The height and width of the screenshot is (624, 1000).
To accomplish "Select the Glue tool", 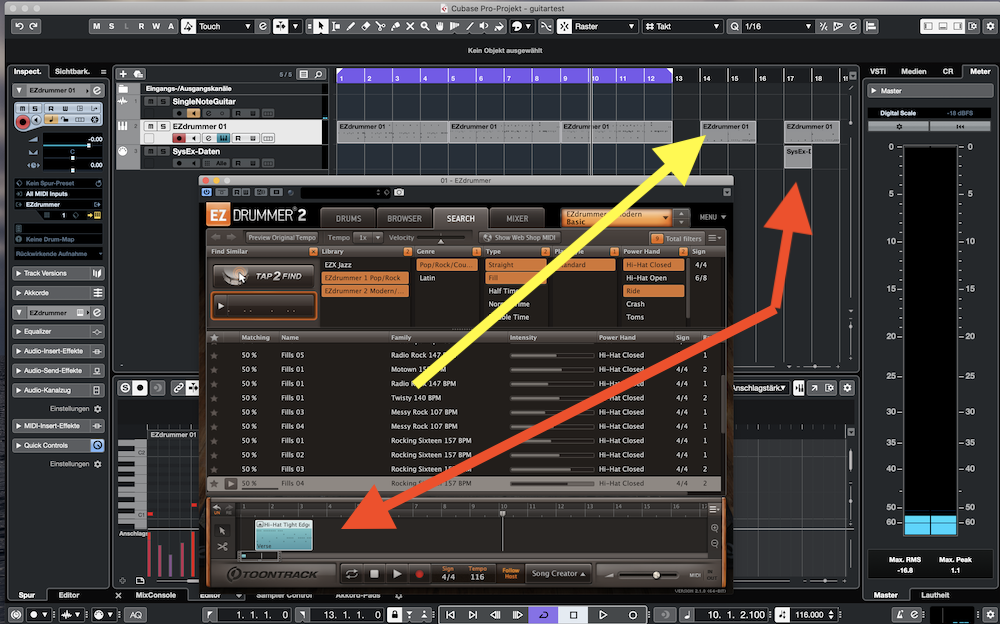I will (x=395, y=26).
